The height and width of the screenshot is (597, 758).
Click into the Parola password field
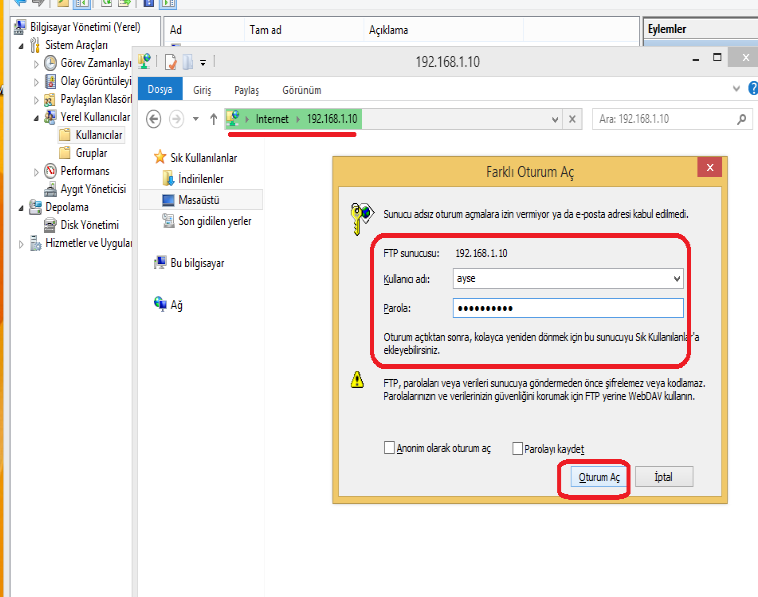tap(567, 308)
